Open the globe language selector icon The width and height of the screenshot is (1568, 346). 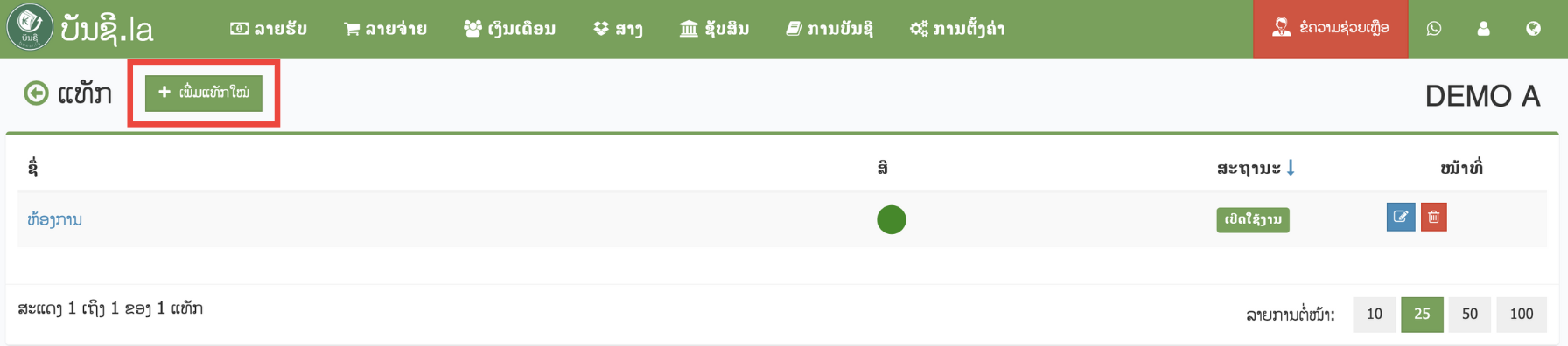1533,29
